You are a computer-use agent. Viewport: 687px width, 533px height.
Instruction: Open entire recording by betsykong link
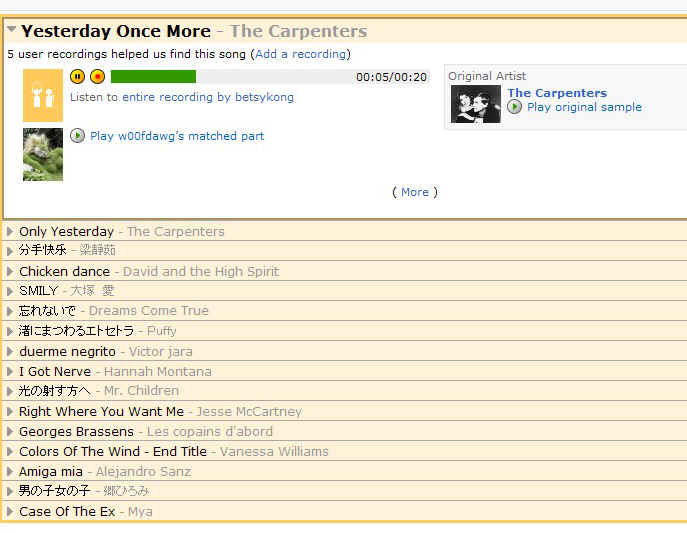[x=208, y=97]
